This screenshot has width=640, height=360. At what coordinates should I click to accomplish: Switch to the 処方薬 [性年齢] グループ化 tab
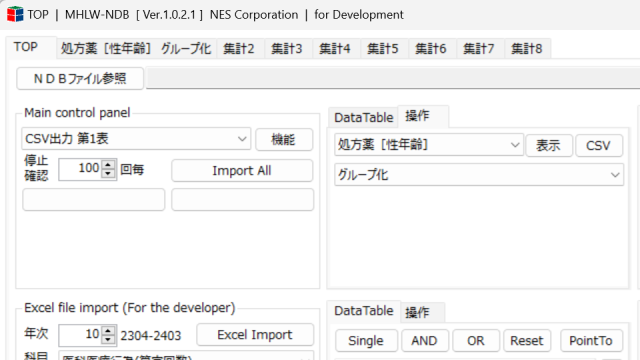point(136,49)
